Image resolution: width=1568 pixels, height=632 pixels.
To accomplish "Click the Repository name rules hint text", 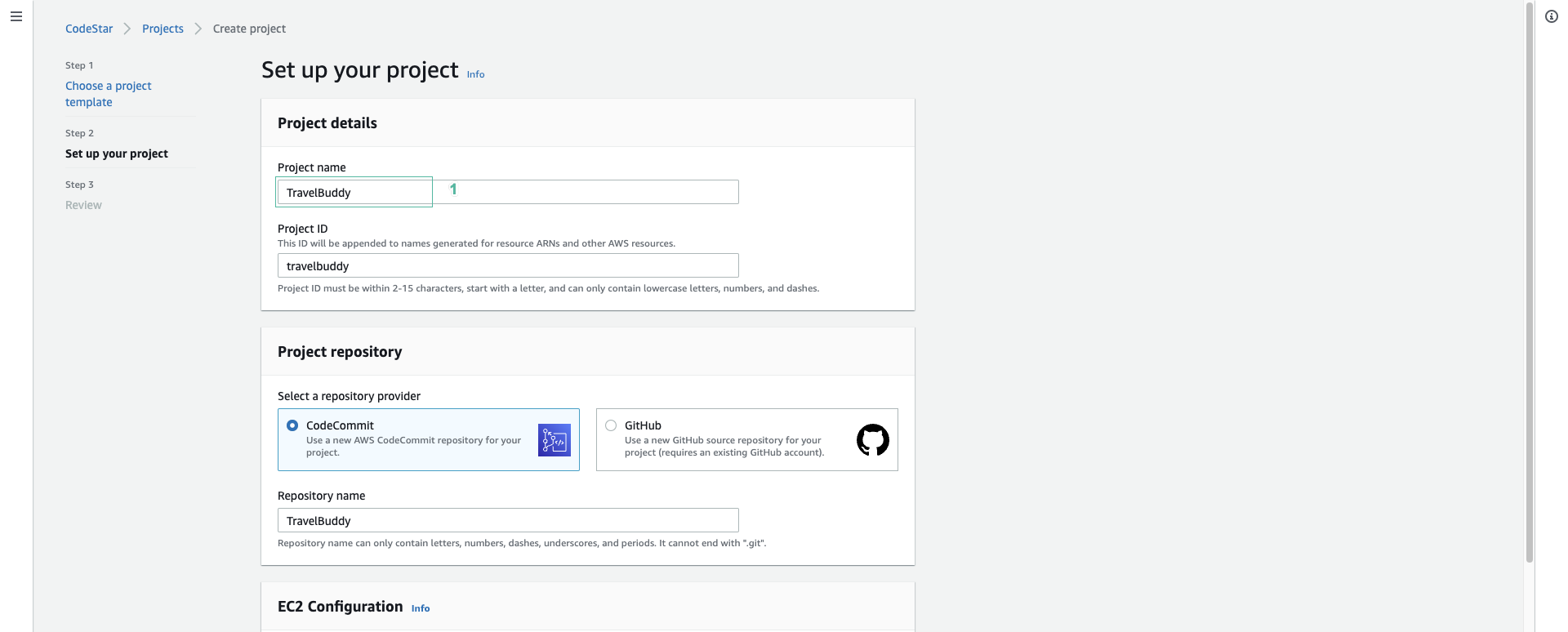I will (x=522, y=543).
